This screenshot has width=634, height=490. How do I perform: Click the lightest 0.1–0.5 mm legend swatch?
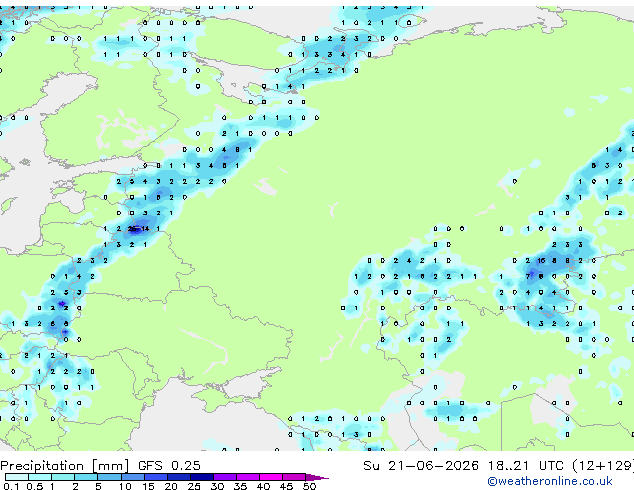pyautogui.click(x=17, y=477)
